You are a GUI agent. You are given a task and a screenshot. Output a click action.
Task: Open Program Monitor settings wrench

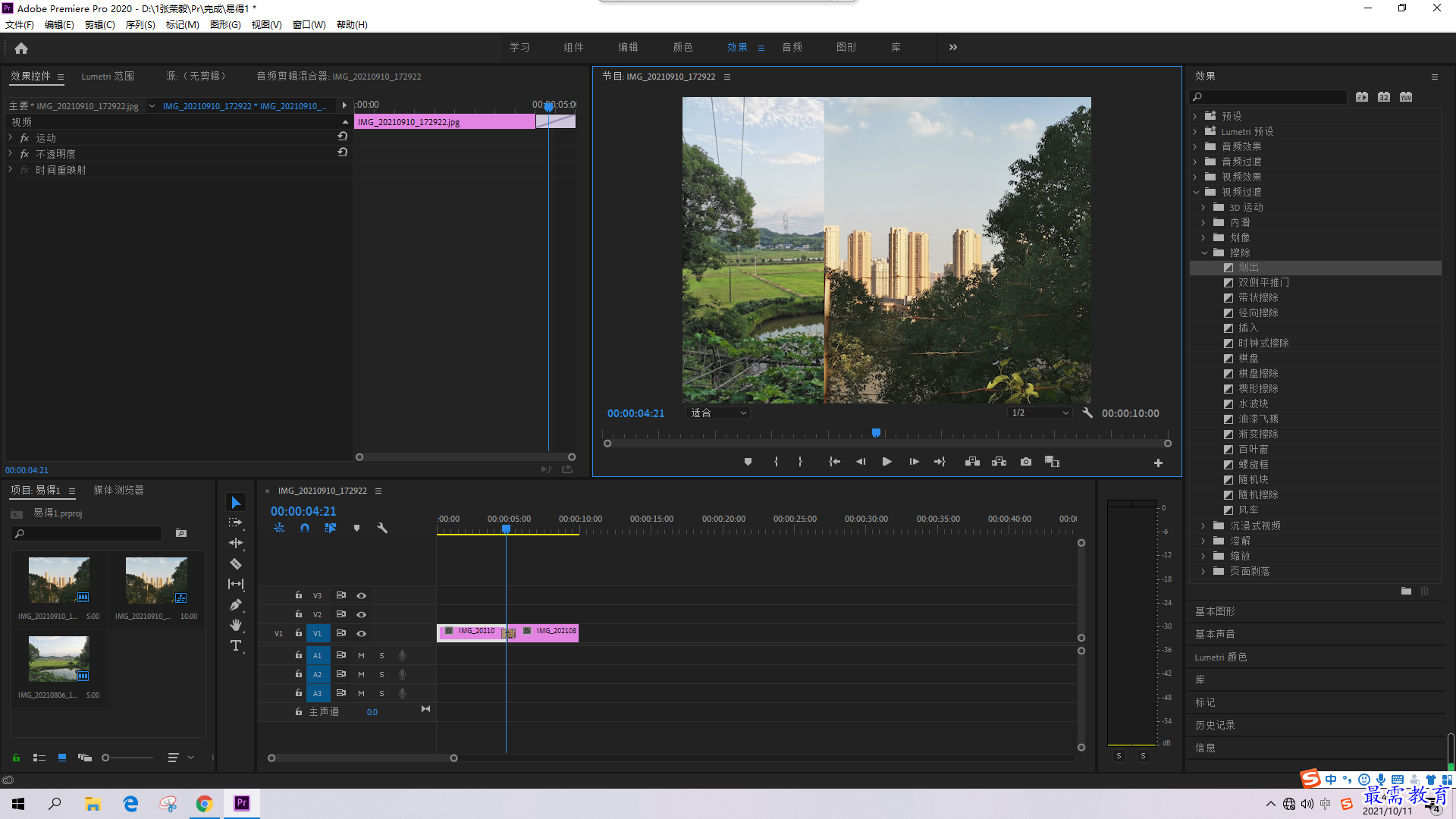(1087, 413)
